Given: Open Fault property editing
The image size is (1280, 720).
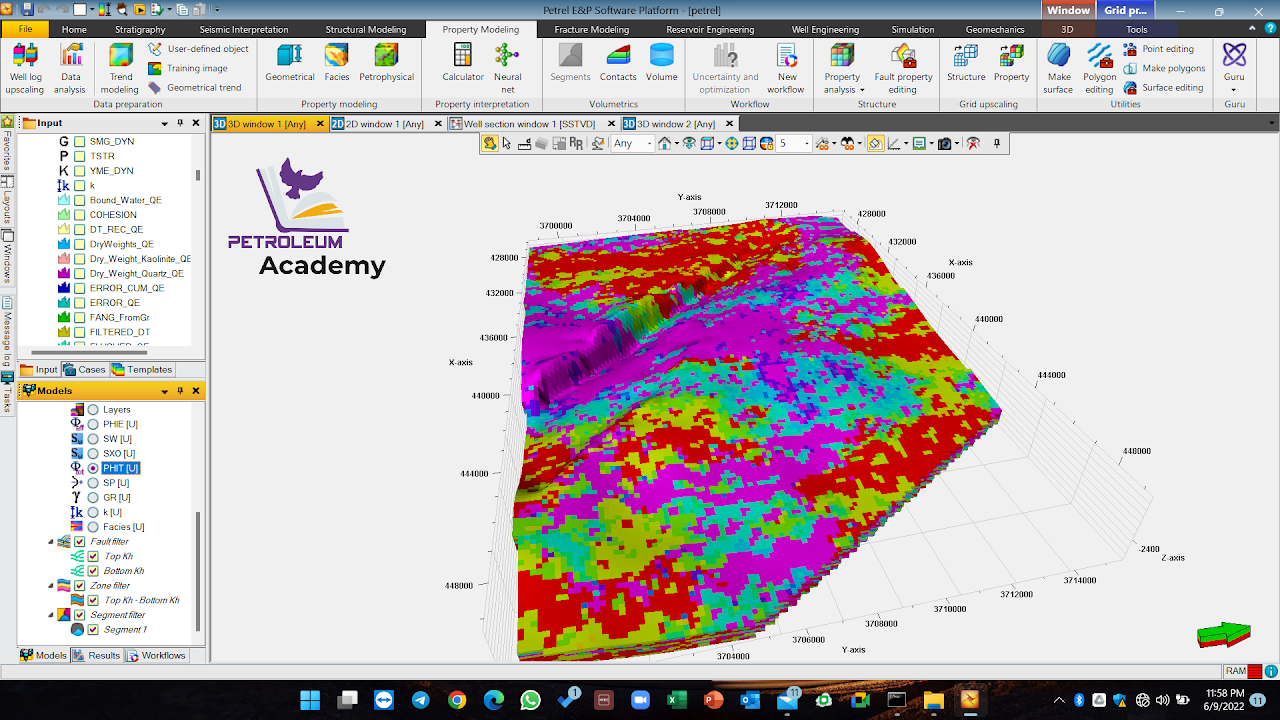Looking at the screenshot, I should pos(903,68).
